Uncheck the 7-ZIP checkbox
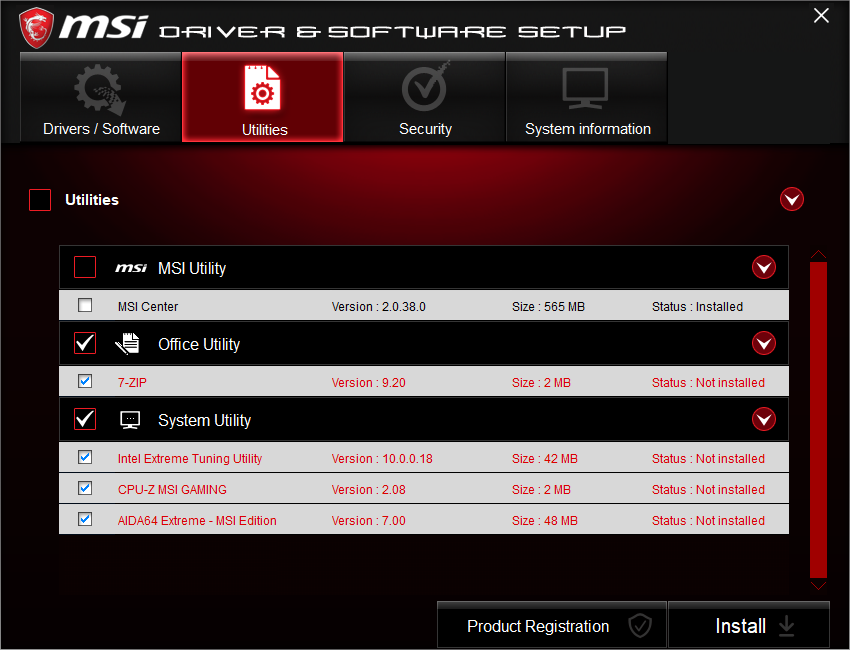 (85, 381)
